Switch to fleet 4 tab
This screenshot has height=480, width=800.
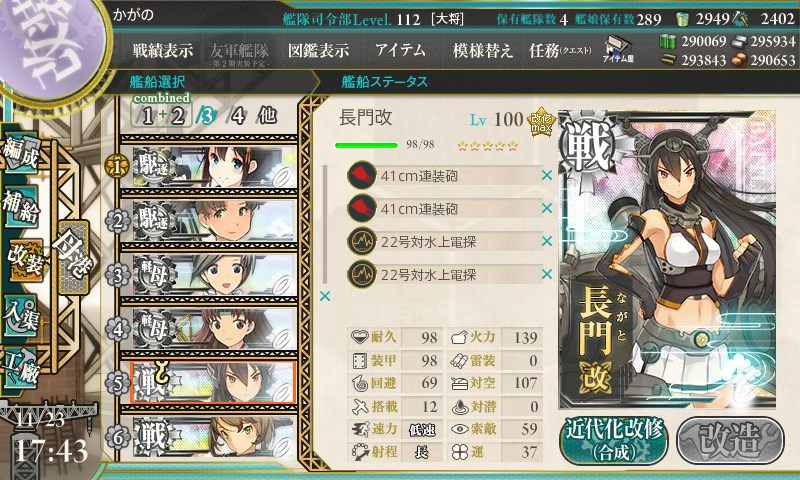click(x=237, y=116)
